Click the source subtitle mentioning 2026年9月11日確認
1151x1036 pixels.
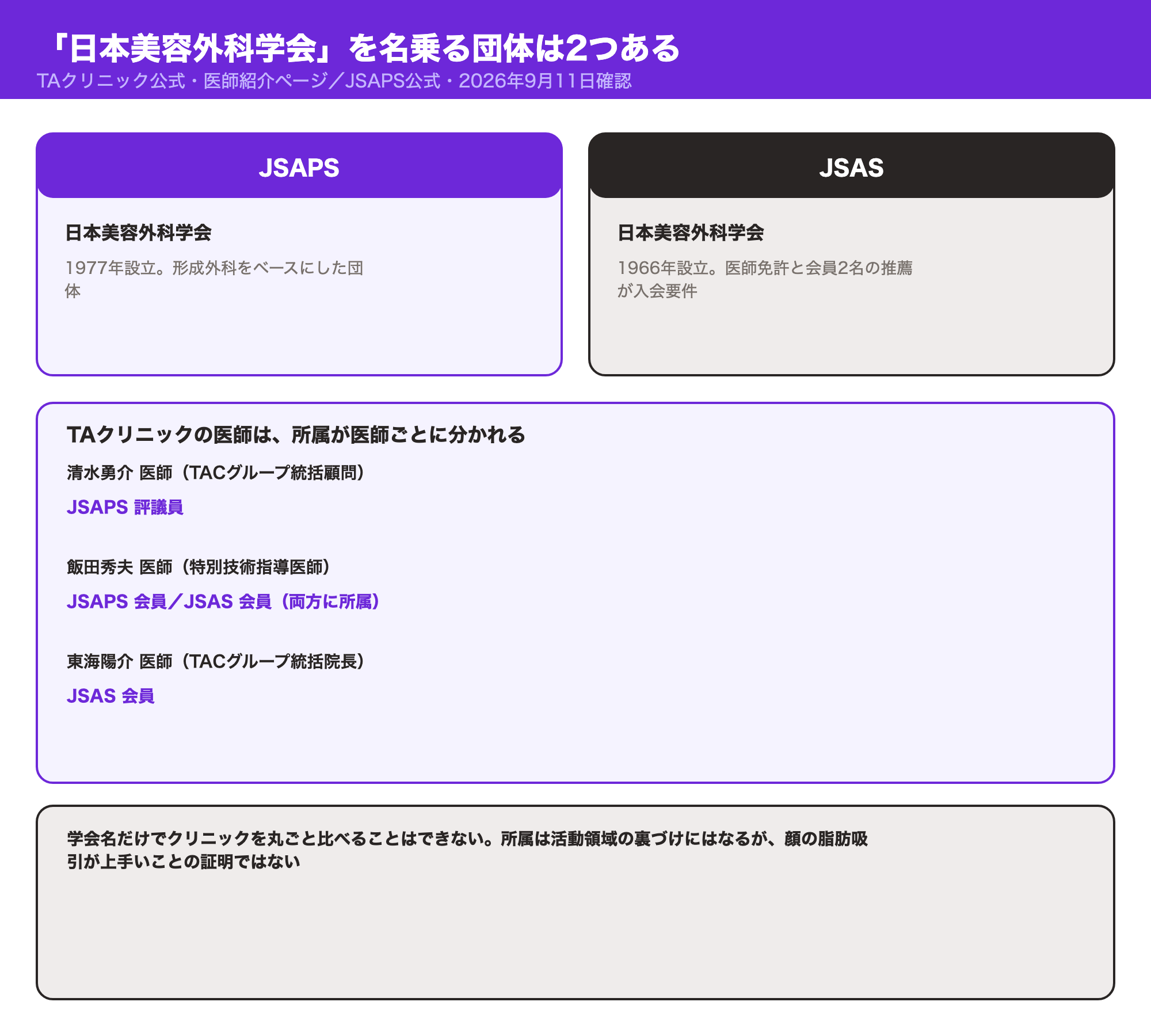pyautogui.click(x=334, y=81)
